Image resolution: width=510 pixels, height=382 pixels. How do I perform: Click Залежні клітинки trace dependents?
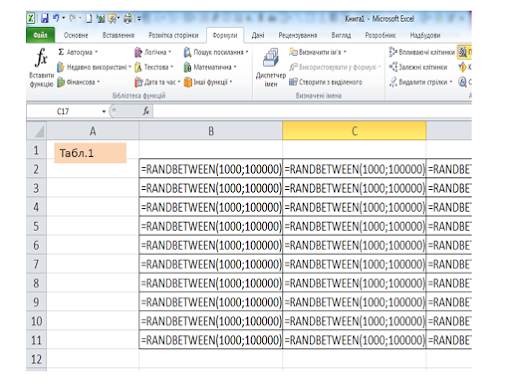(x=418, y=67)
